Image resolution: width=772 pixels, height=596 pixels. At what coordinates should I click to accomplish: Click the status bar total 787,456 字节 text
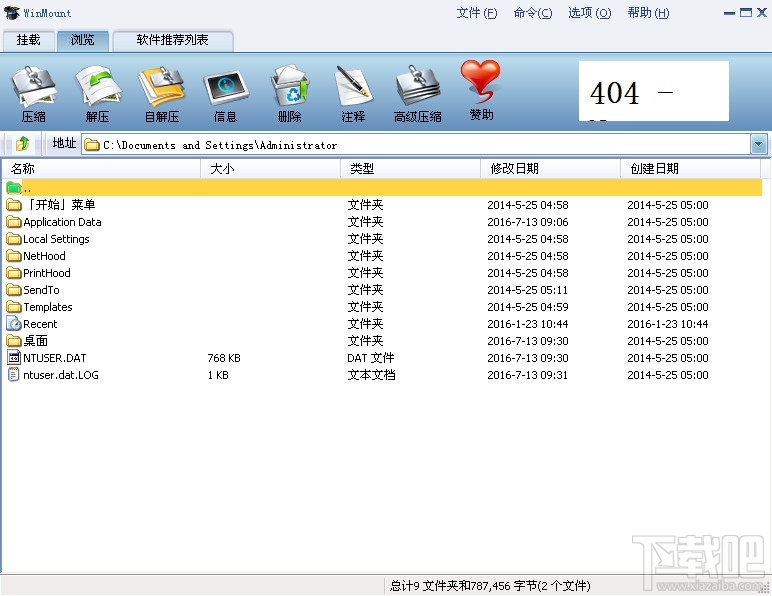coord(490,586)
